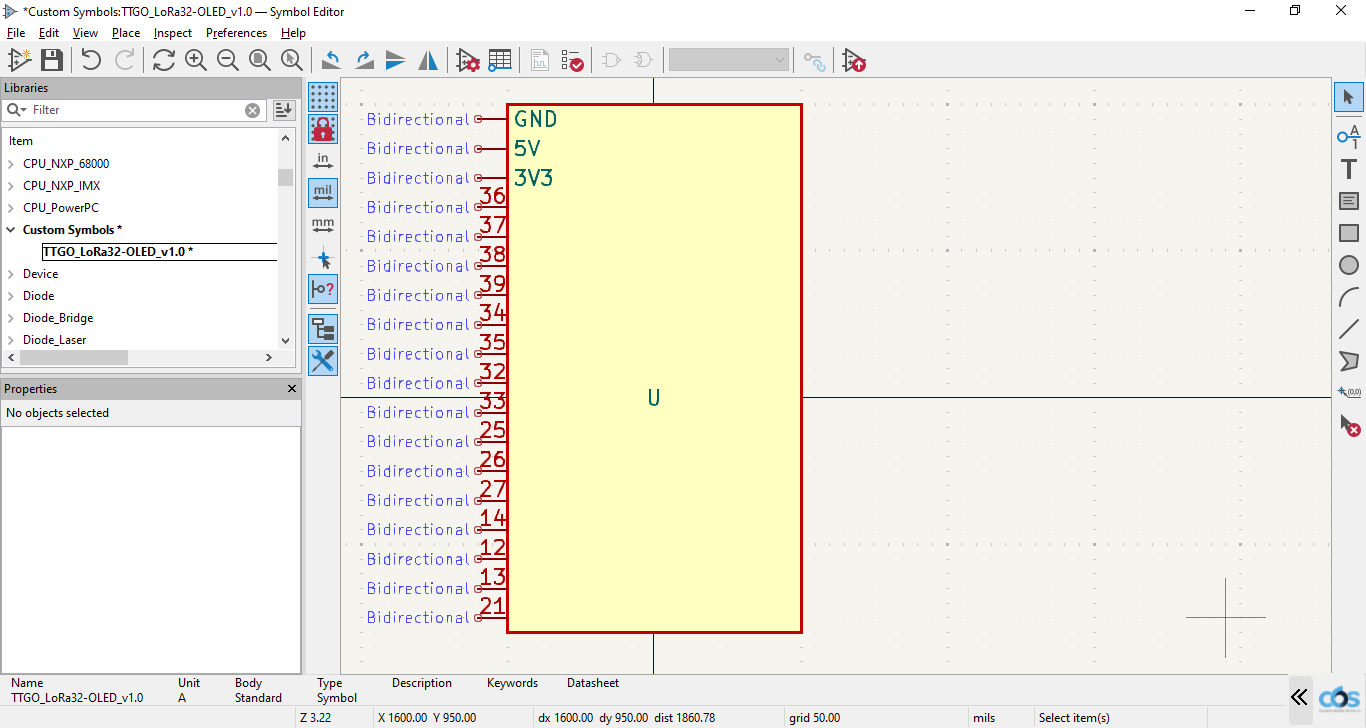Toggle the red lock icon option
Image resolution: width=1366 pixels, height=728 pixels.
[x=323, y=129]
